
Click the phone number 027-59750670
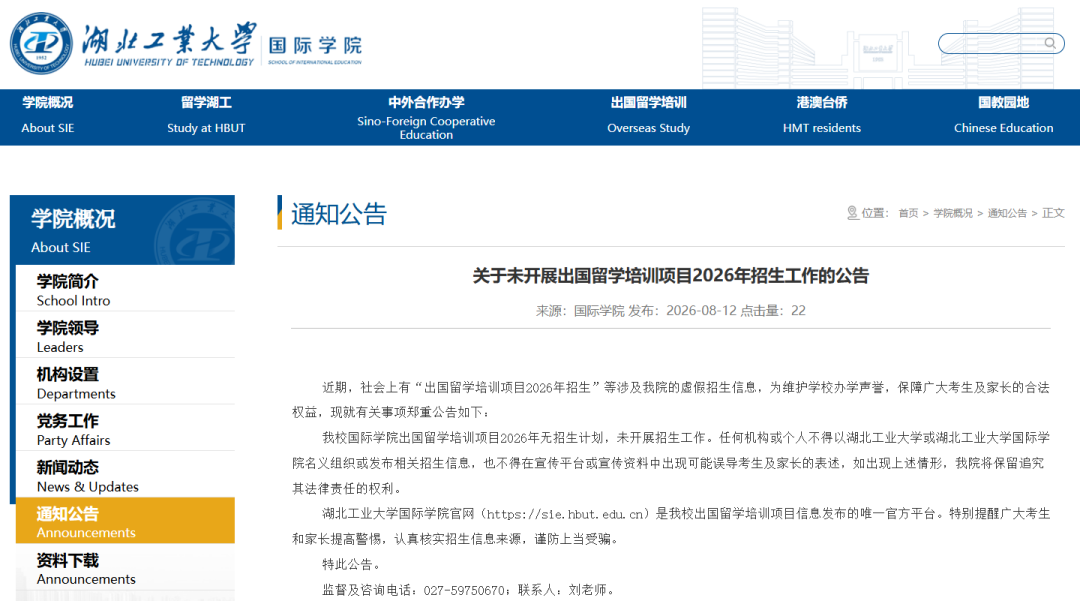coord(464,590)
